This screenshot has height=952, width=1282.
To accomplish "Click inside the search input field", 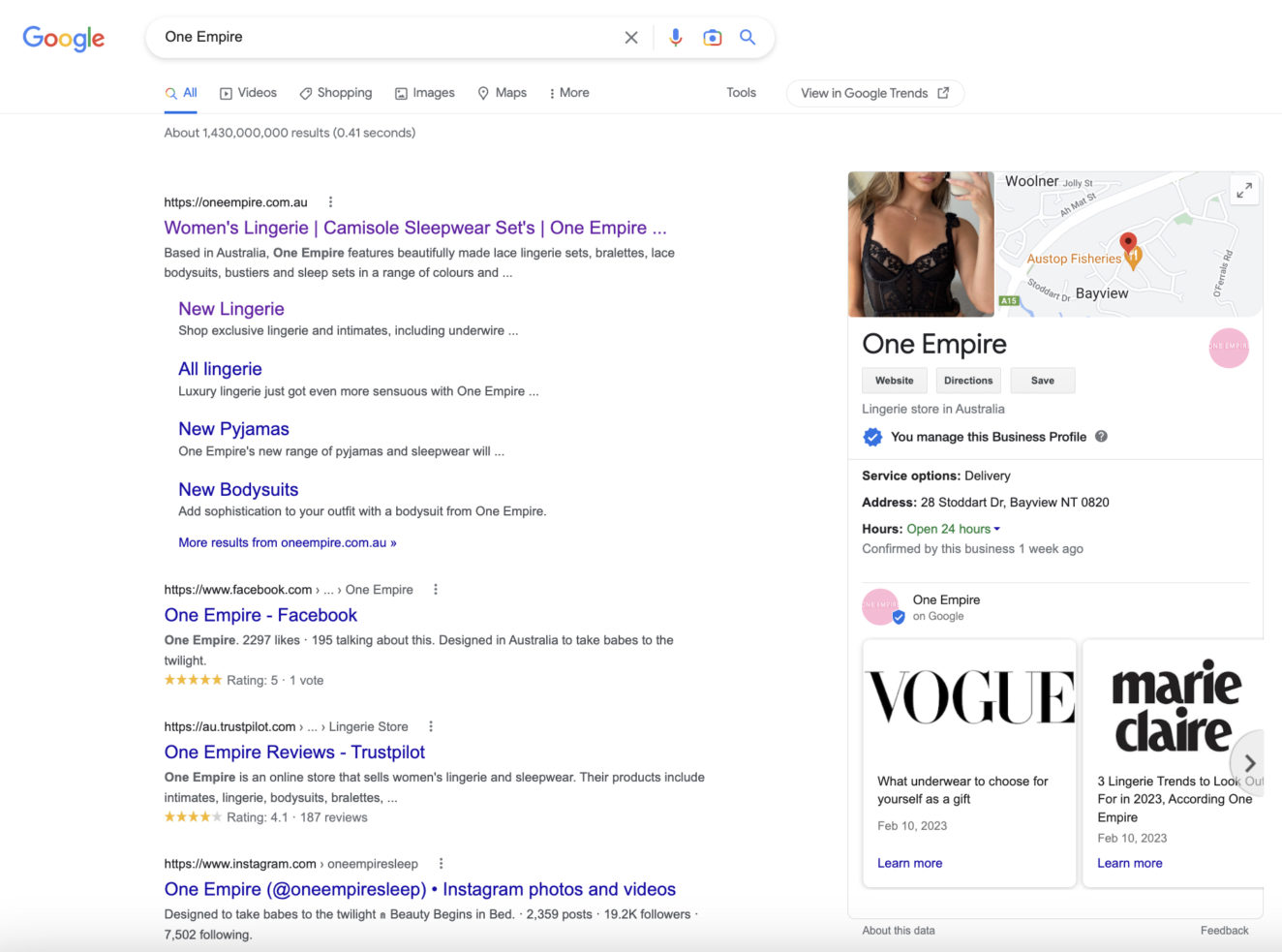I will (x=387, y=37).
